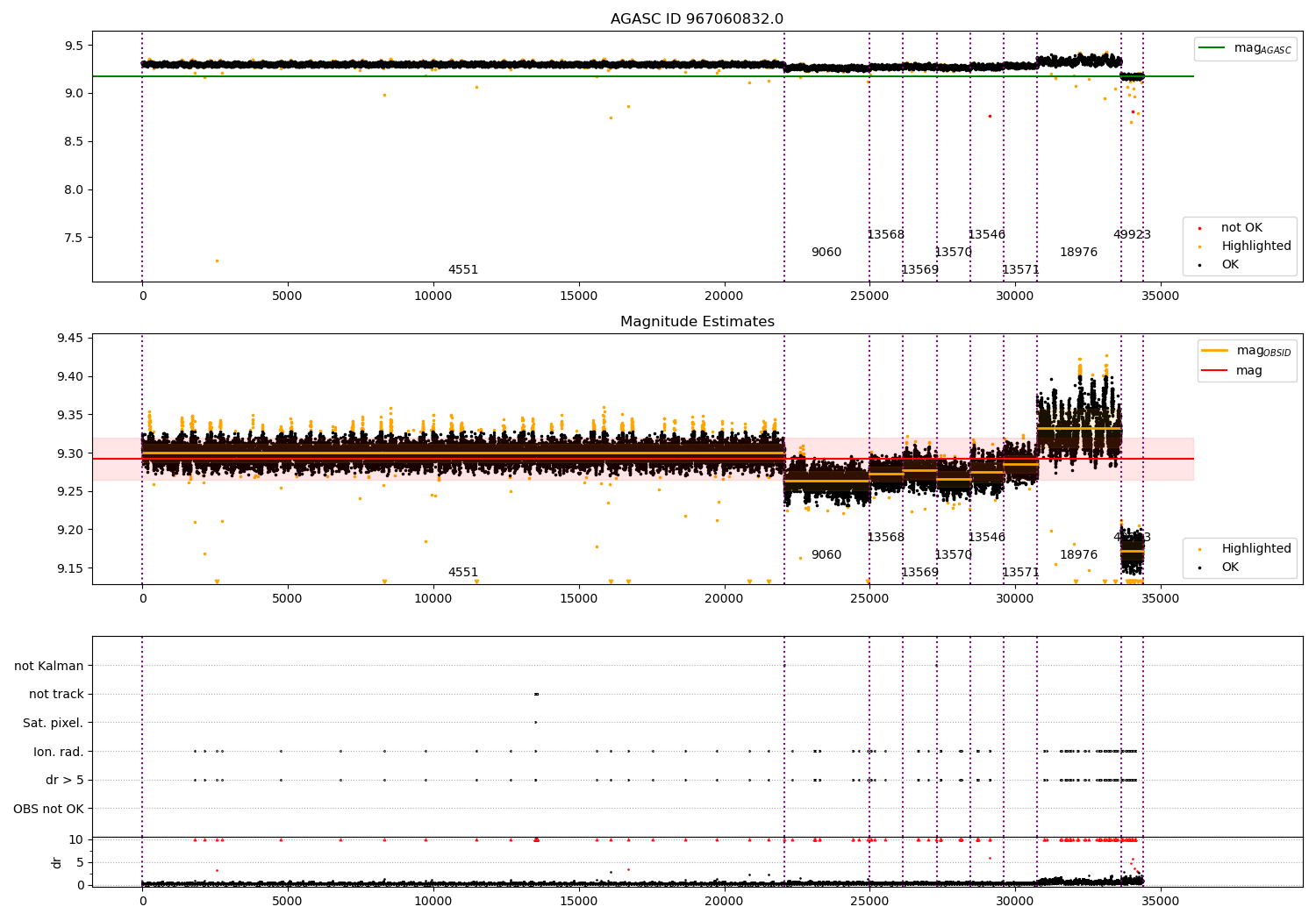
Task: Click the 7.5 y-axis tick of top plot
Action: [75, 238]
